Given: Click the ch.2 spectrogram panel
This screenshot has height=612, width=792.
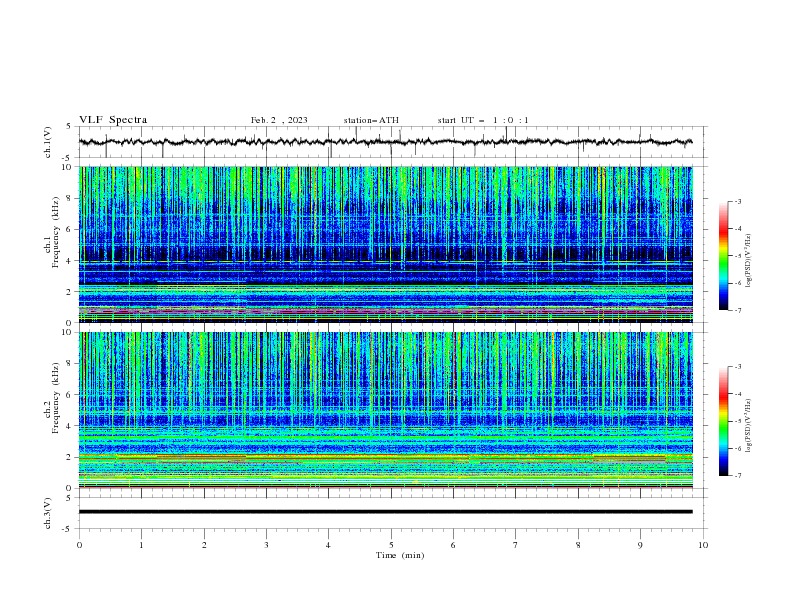Looking at the screenshot, I should tap(385, 410).
